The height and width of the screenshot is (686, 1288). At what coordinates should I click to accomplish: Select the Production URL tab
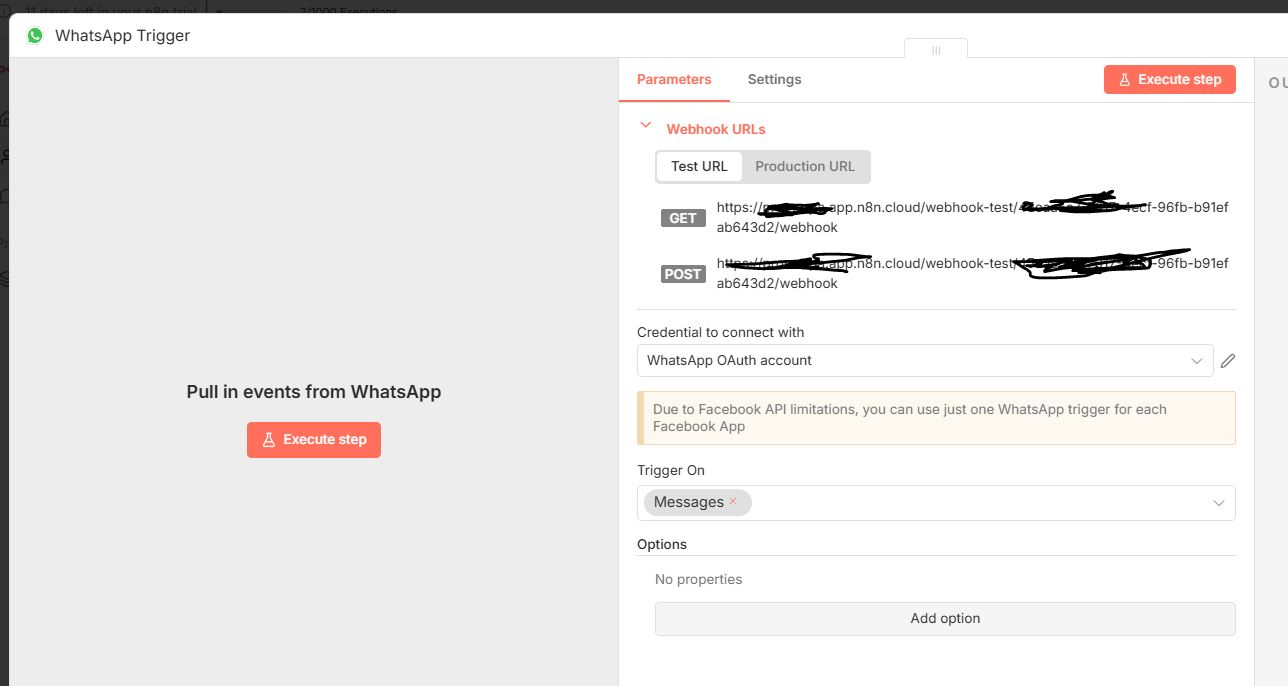(x=805, y=166)
